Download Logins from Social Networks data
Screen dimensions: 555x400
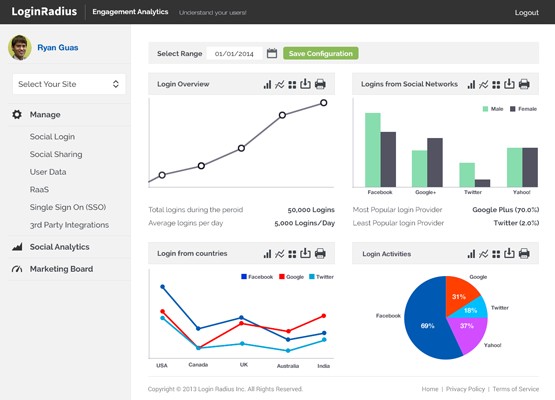tap(509, 84)
